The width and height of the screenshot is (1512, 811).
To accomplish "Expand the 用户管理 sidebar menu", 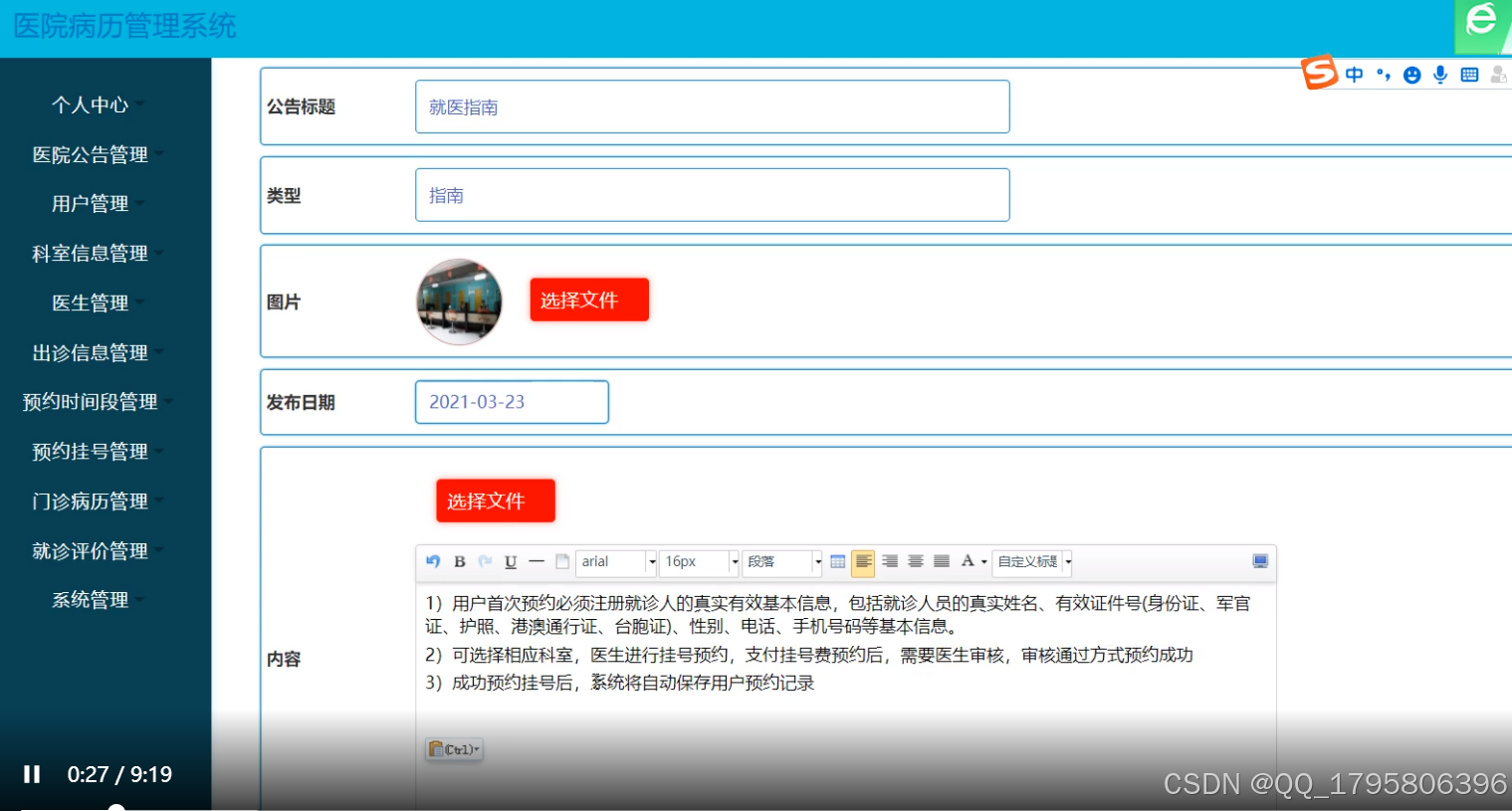I will [98, 203].
